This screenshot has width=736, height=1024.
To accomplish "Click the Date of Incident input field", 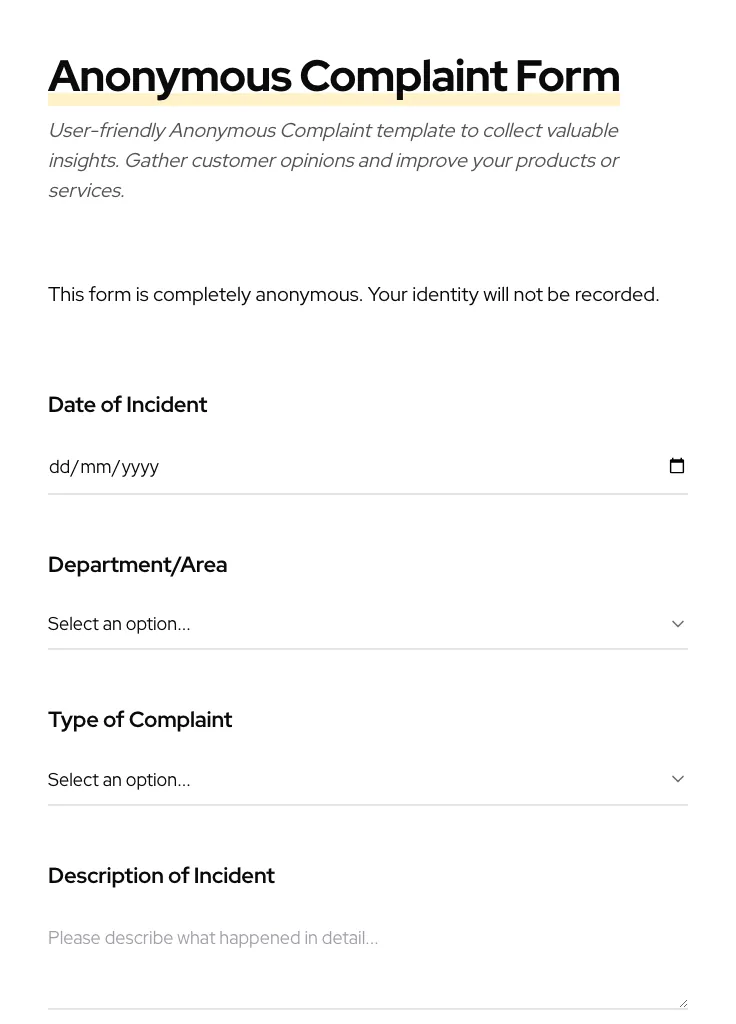I will 300,466.
